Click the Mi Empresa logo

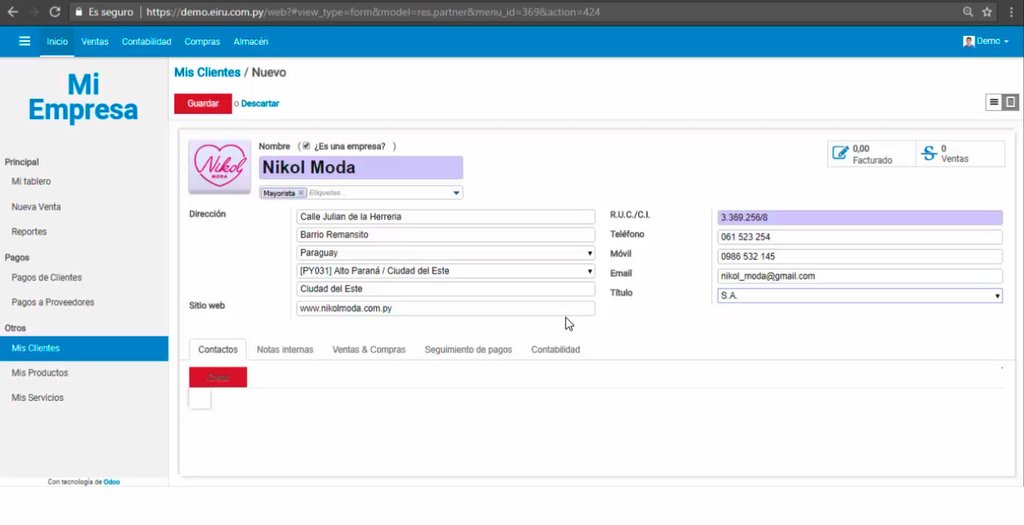(83, 97)
